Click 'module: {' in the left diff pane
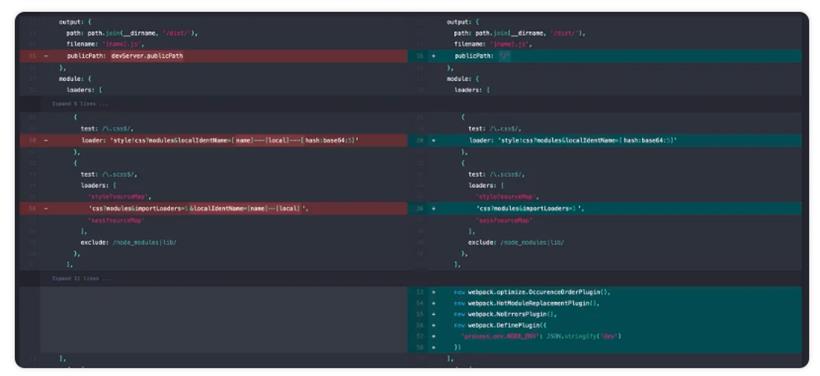Screen dimensions: 820x376 (x=75, y=78)
